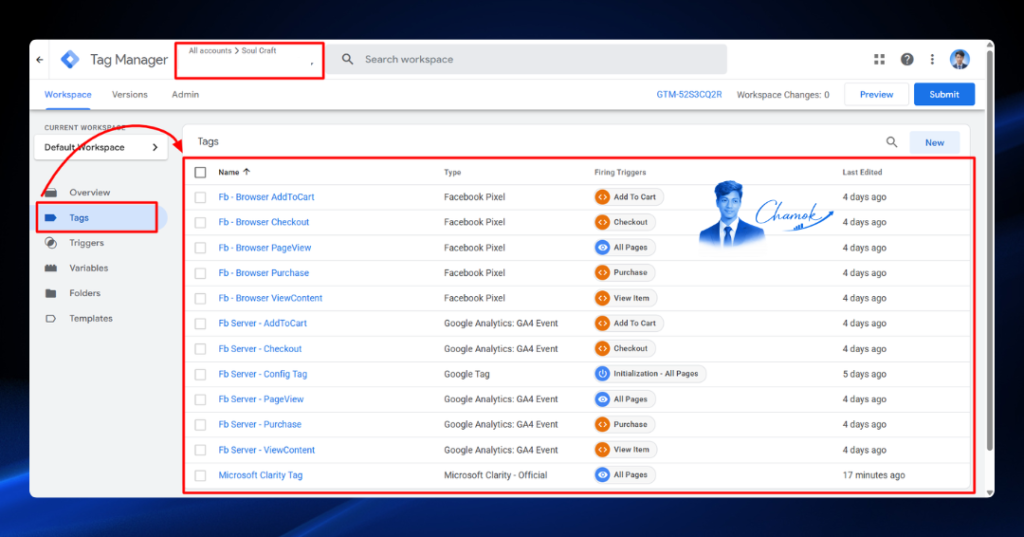
Task: Open Templates in the sidebar
Action: click(x=91, y=319)
